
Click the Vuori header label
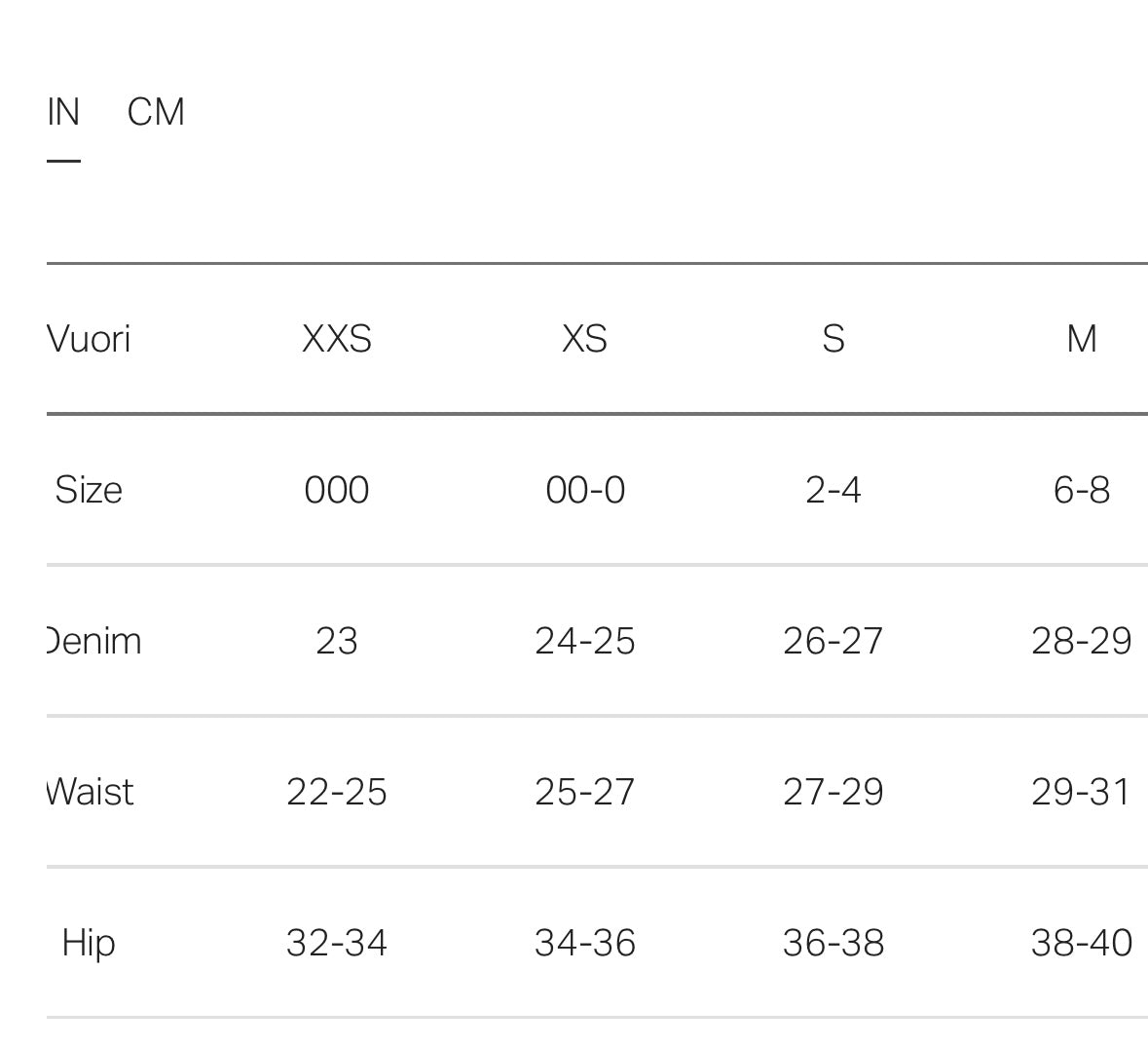click(89, 339)
